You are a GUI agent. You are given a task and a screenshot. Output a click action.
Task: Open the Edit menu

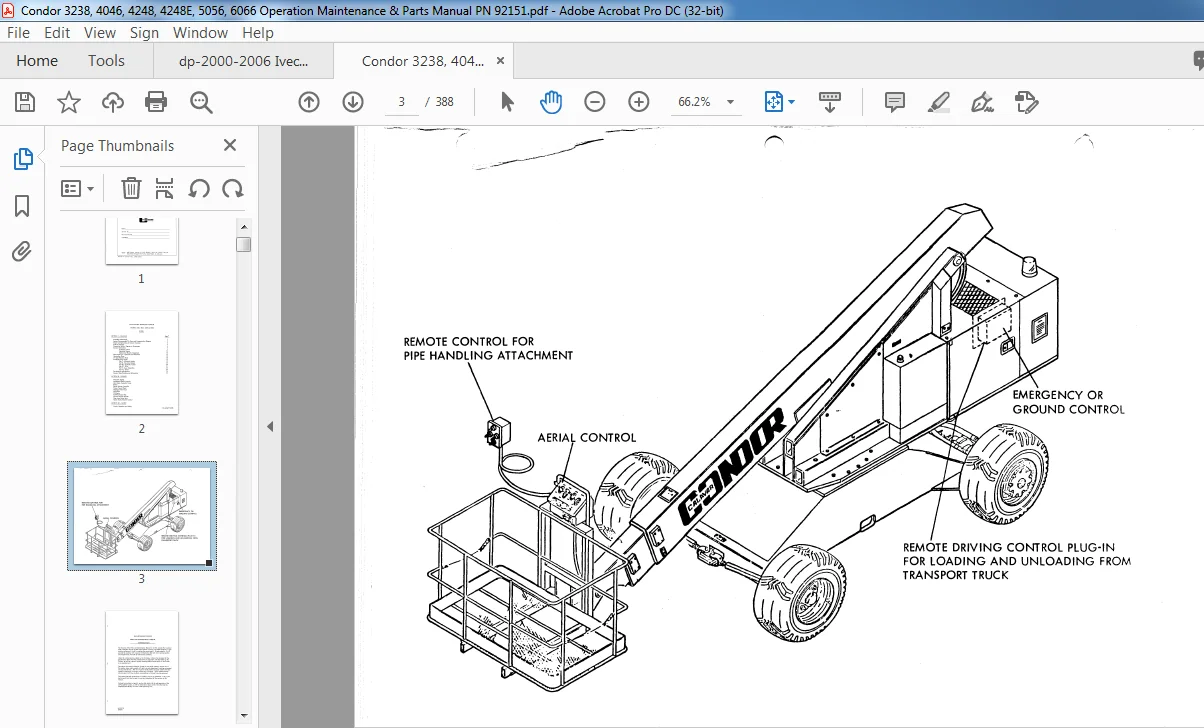point(57,32)
